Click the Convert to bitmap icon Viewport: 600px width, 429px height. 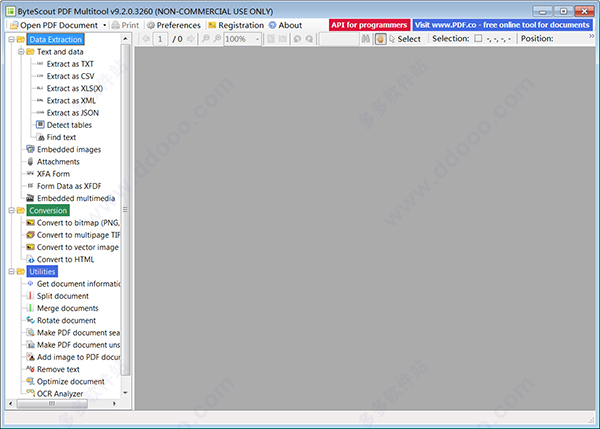(30, 223)
